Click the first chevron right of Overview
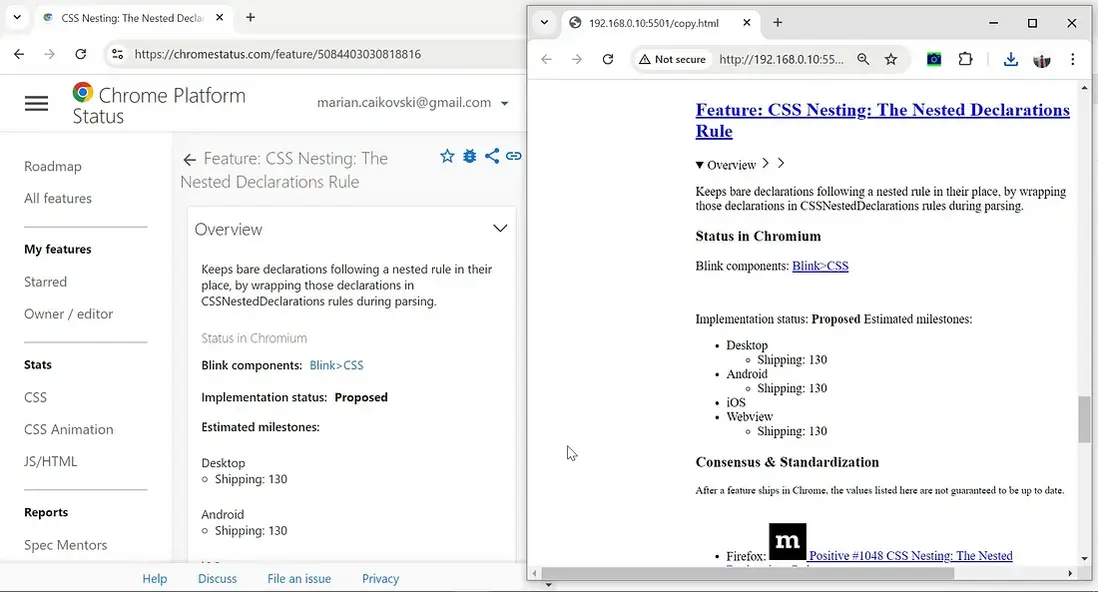 coord(765,163)
